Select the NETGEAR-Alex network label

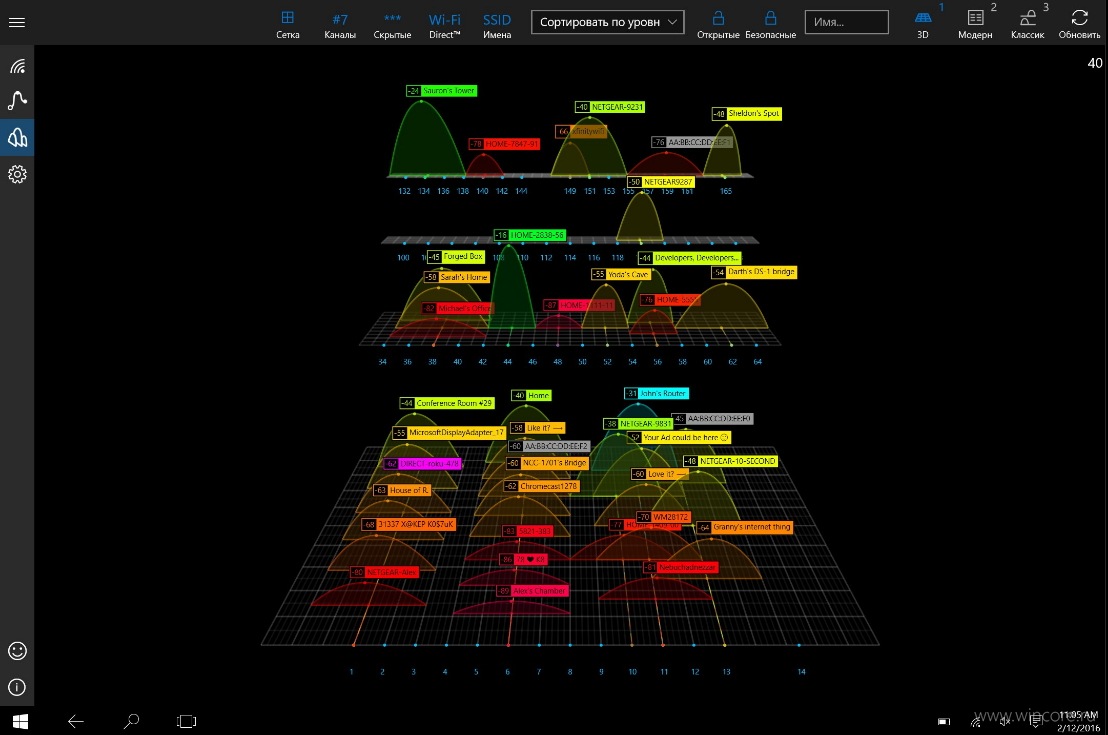pyautogui.click(x=384, y=572)
